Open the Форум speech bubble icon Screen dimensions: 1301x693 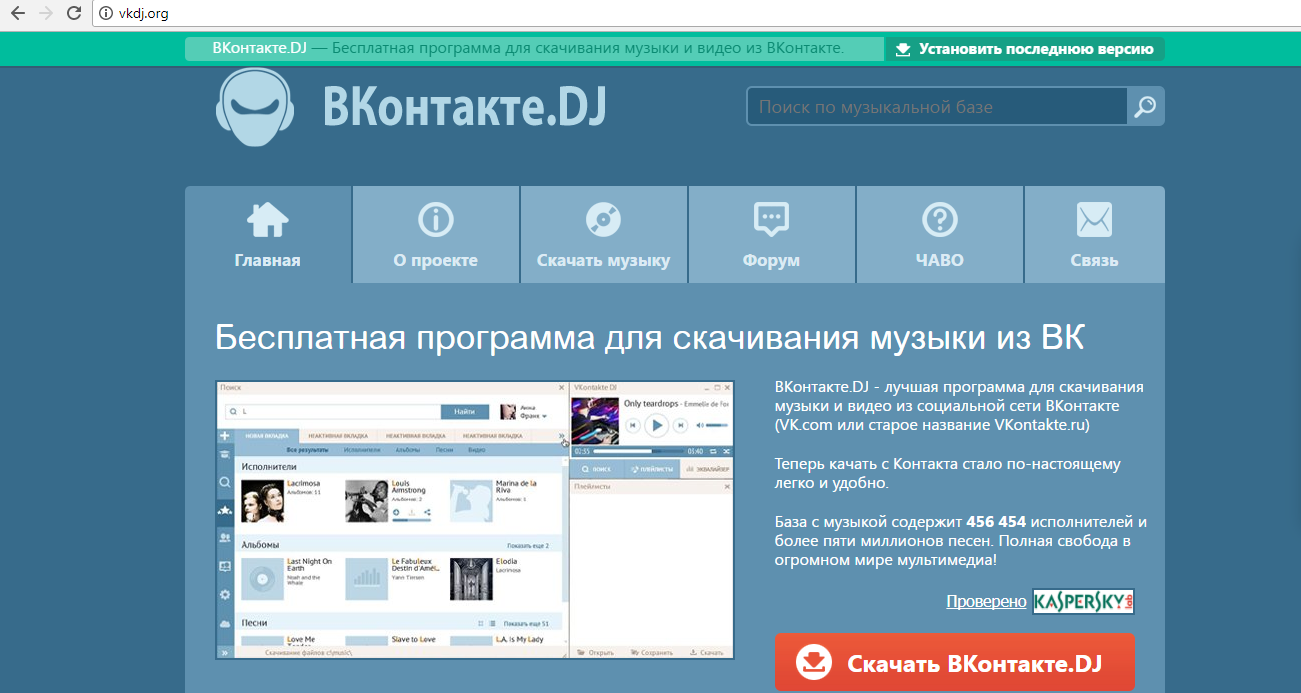click(771, 220)
